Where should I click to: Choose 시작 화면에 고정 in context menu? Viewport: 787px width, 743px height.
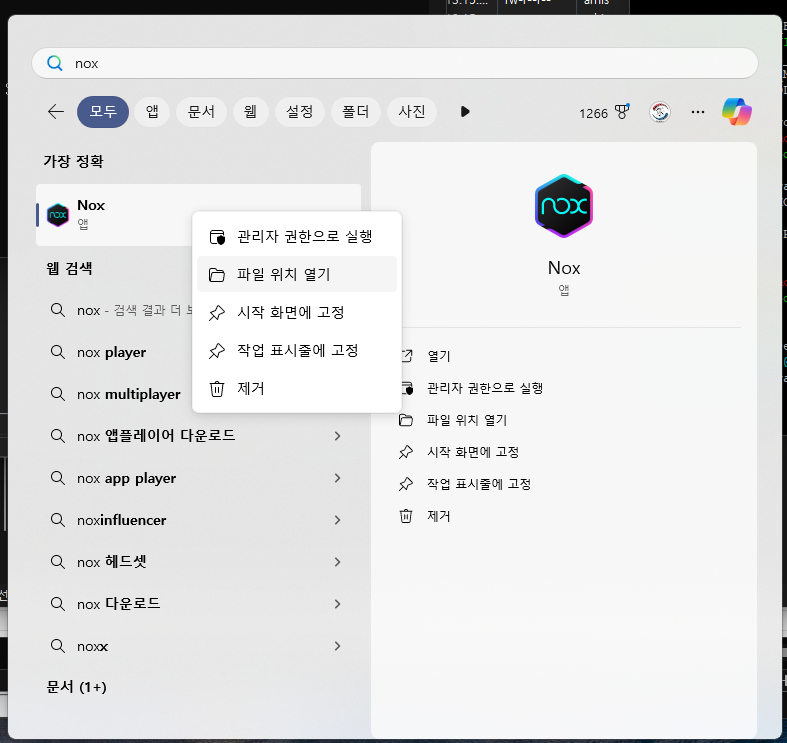[x=297, y=312]
